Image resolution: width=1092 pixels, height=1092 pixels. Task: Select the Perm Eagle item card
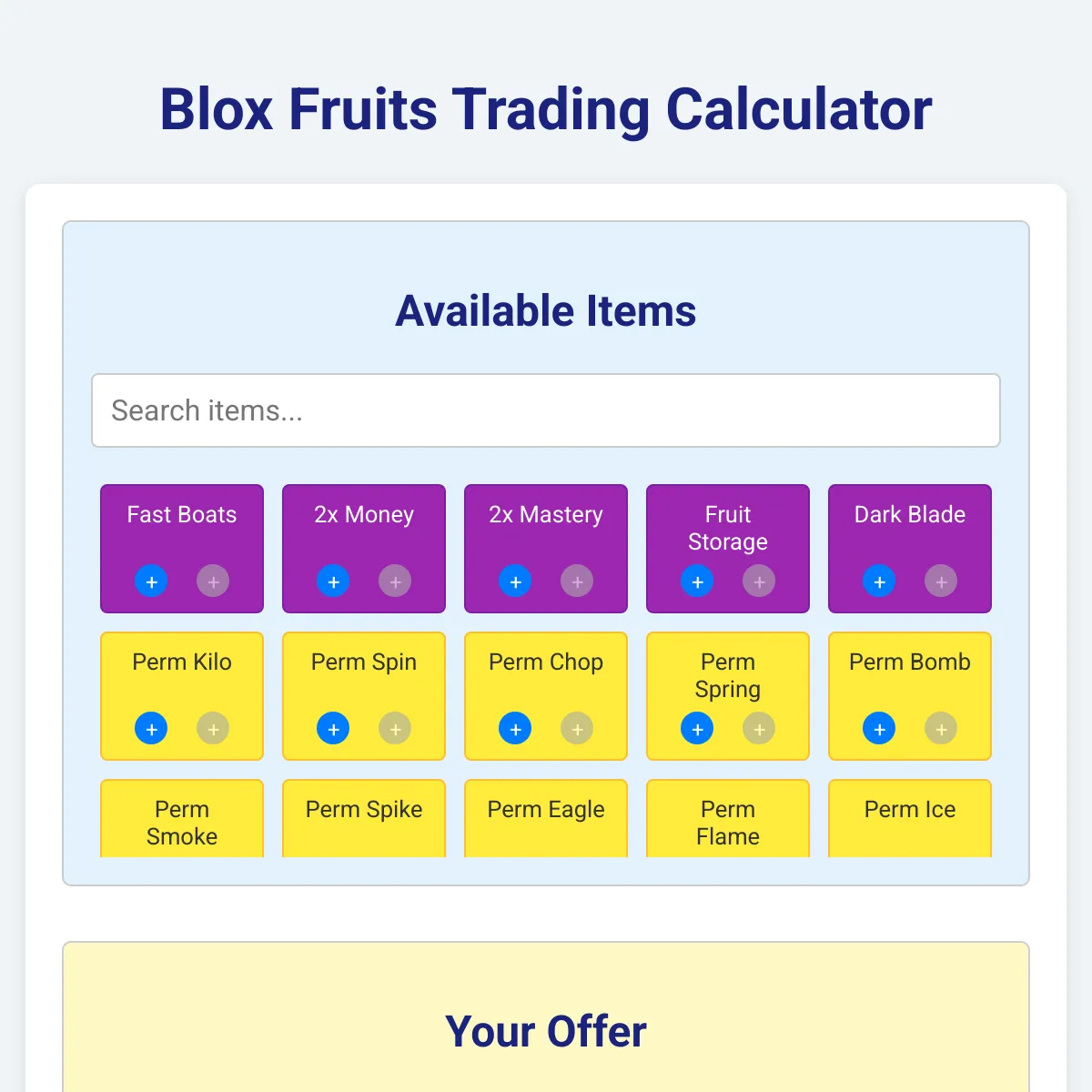tap(546, 818)
